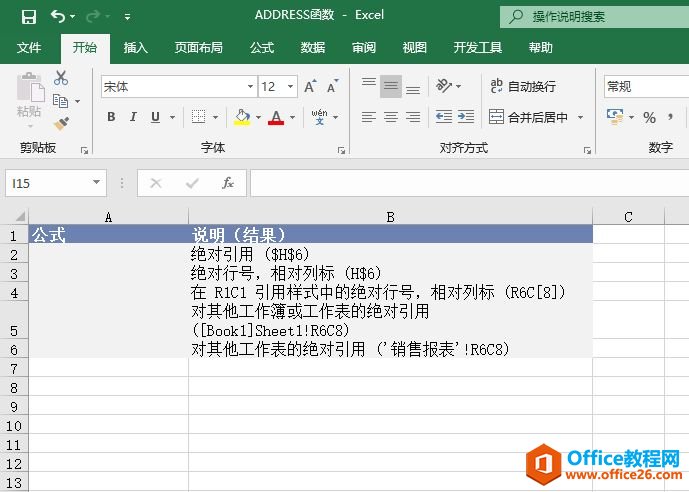Open the borders dropdown arrow
Image resolution: width=689 pixels, height=492 pixels.
215,117
